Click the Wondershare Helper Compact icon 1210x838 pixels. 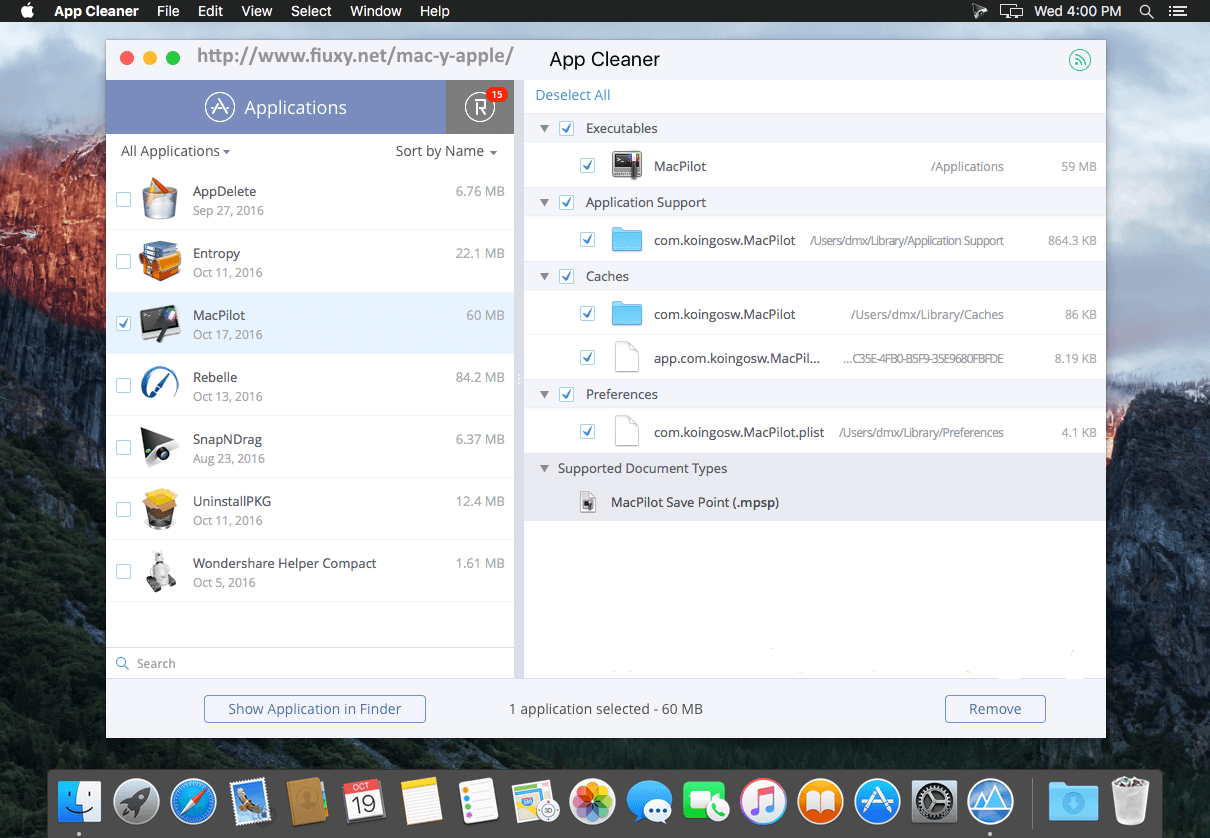160,571
